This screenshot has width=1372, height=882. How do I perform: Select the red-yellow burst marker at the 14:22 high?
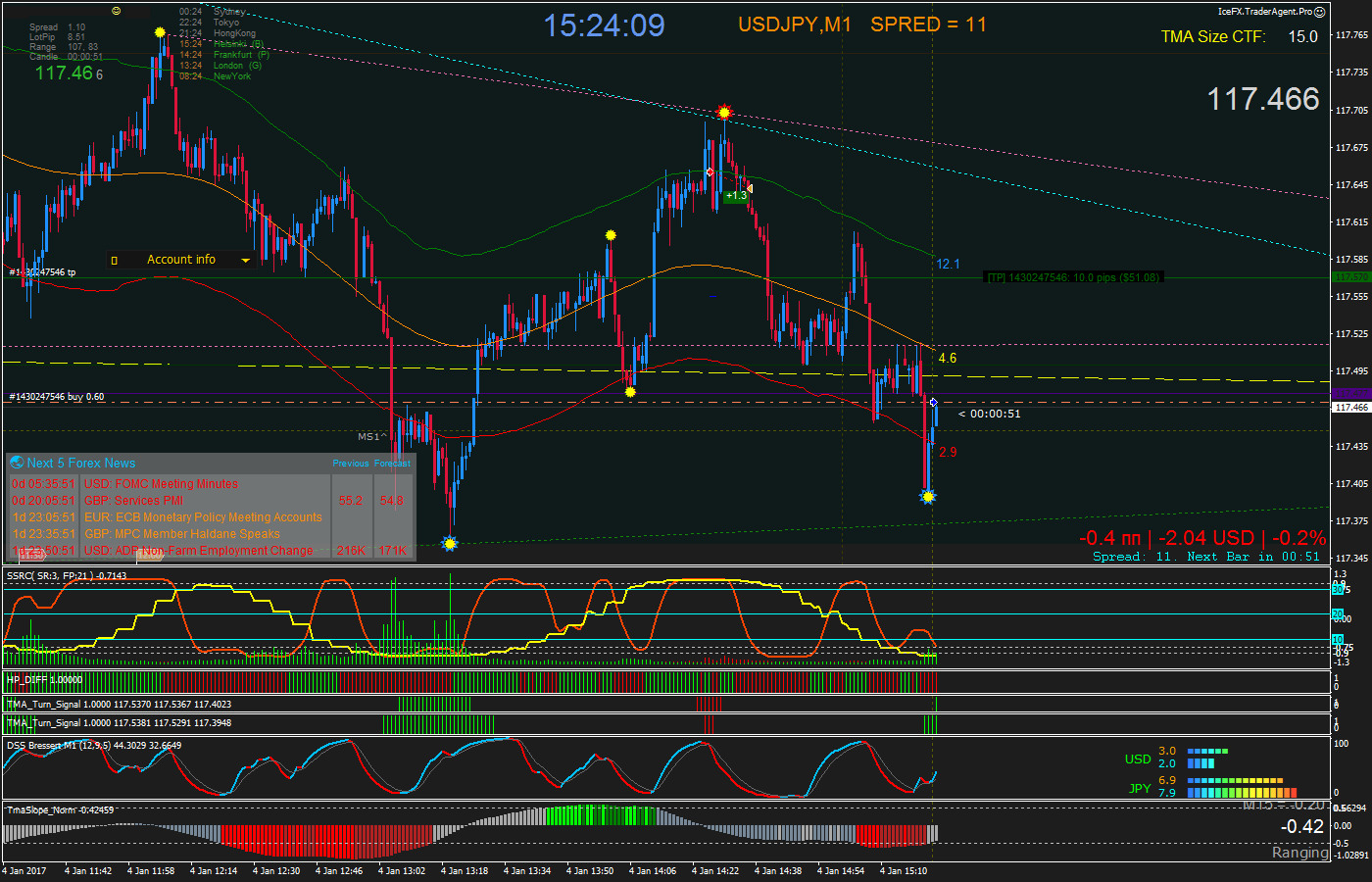(x=723, y=113)
